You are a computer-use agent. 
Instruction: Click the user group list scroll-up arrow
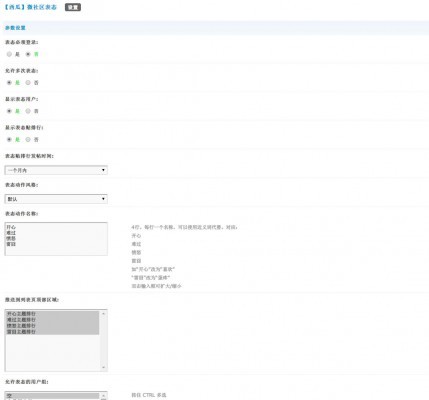point(103,396)
